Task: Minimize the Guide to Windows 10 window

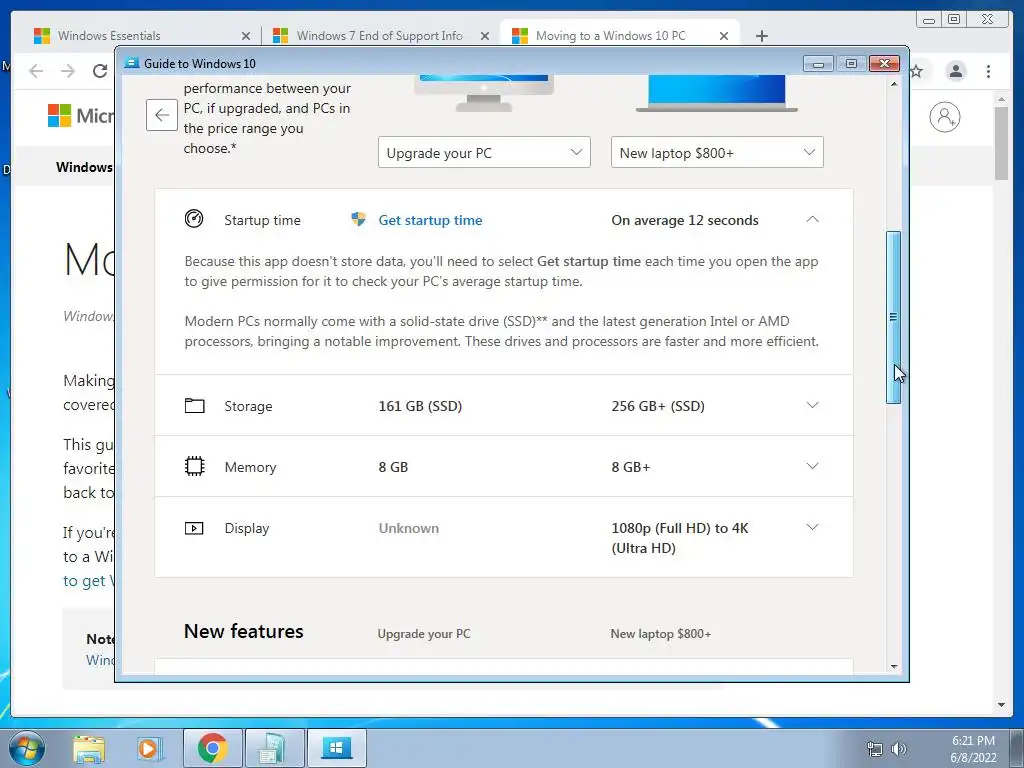Action: click(x=818, y=63)
